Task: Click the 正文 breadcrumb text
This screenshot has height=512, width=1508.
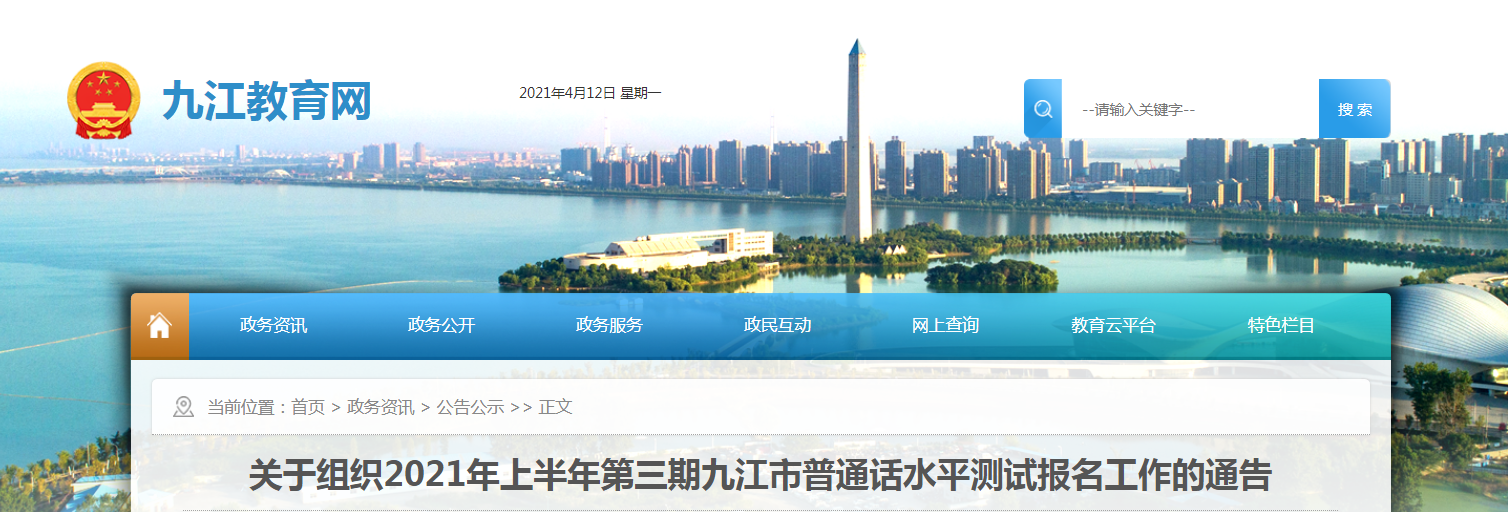Action: pyautogui.click(x=555, y=407)
